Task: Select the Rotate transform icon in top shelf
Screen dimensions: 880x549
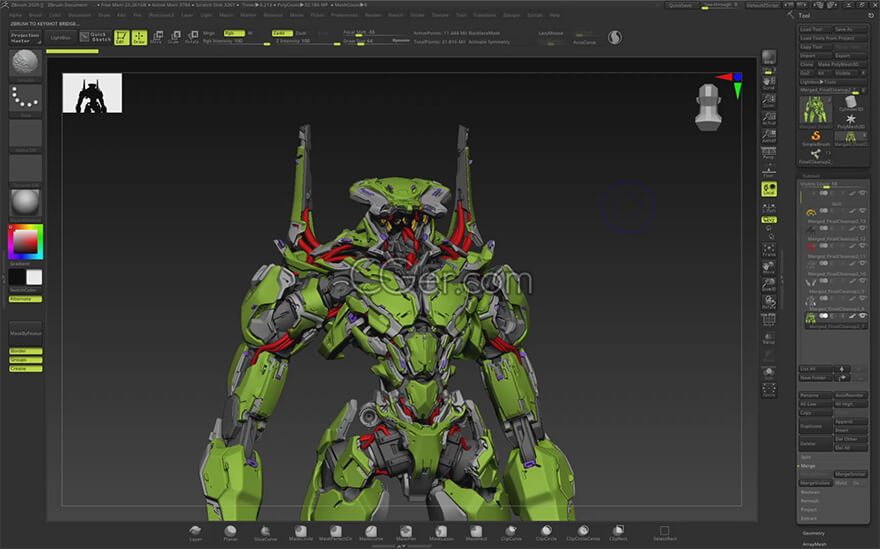Action: pyautogui.click(x=192, y=38)
